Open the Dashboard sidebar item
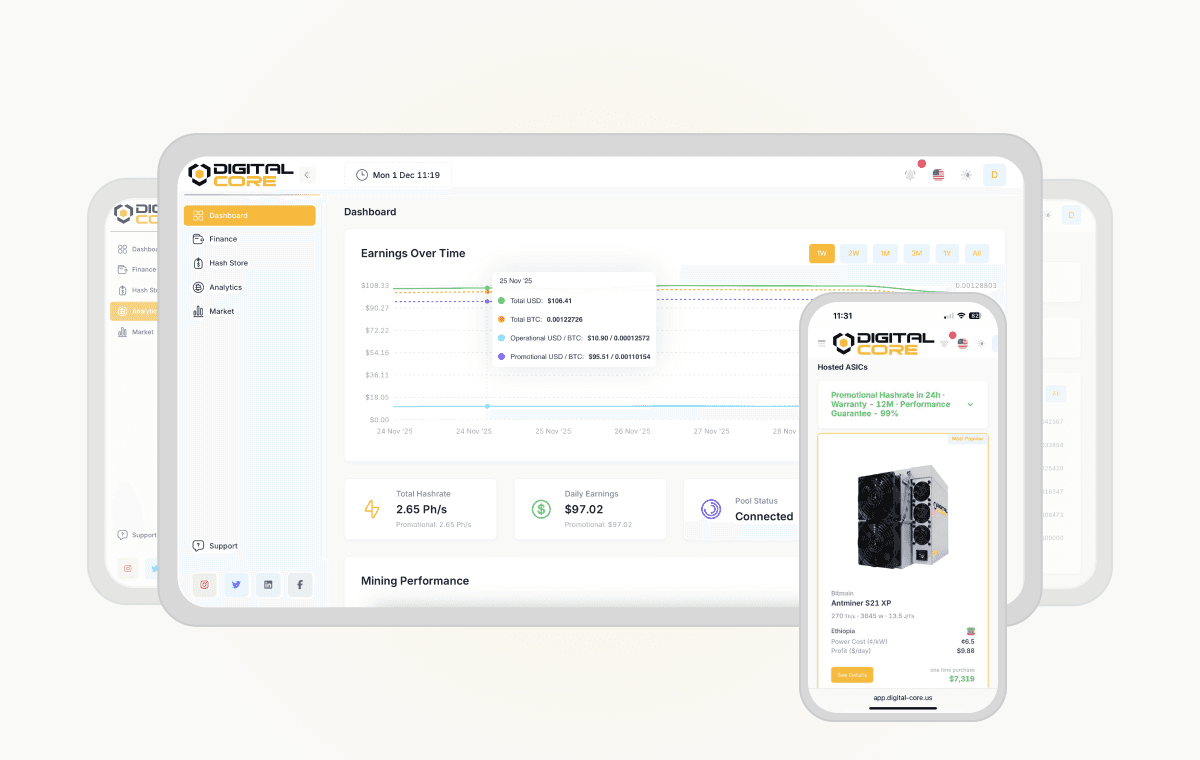This screenshot has width=1200, height=760. pyautogui.click(x=250, y=215)
